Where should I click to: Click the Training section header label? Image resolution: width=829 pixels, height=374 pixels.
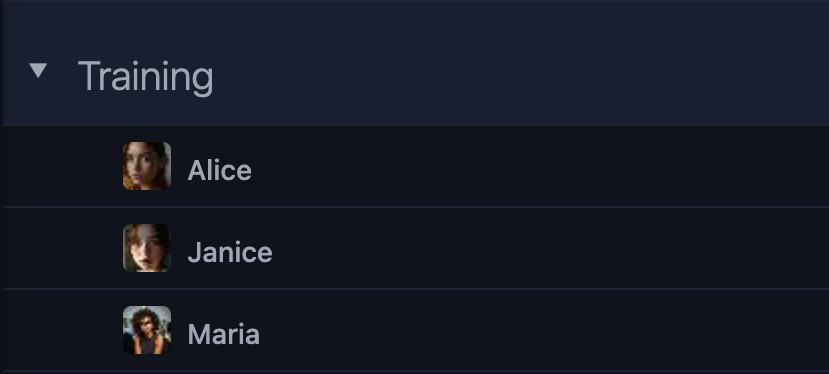pyautogui.click(x=145, y=77)
